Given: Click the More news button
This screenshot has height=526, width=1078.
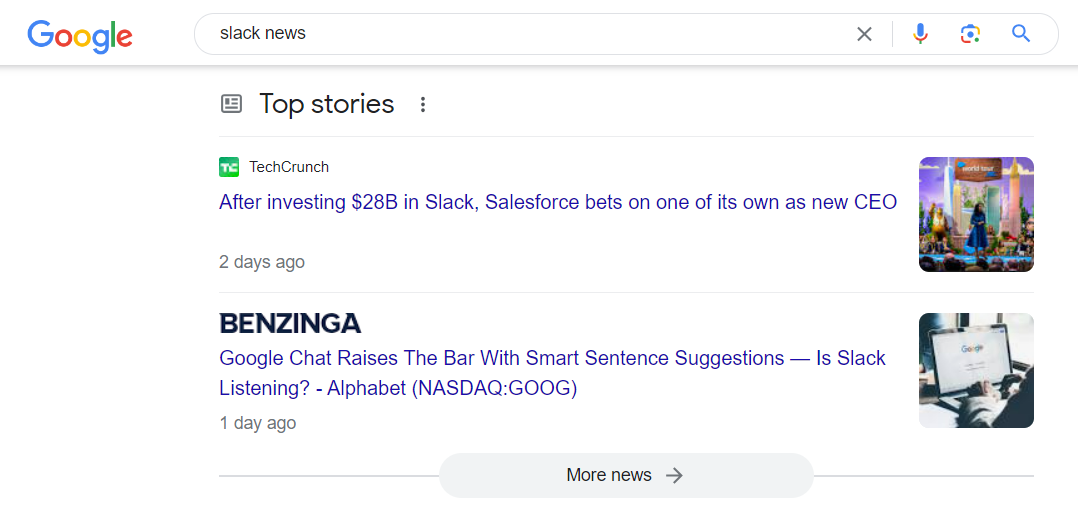Looking at the screenshot, I should tap(609, 475).
